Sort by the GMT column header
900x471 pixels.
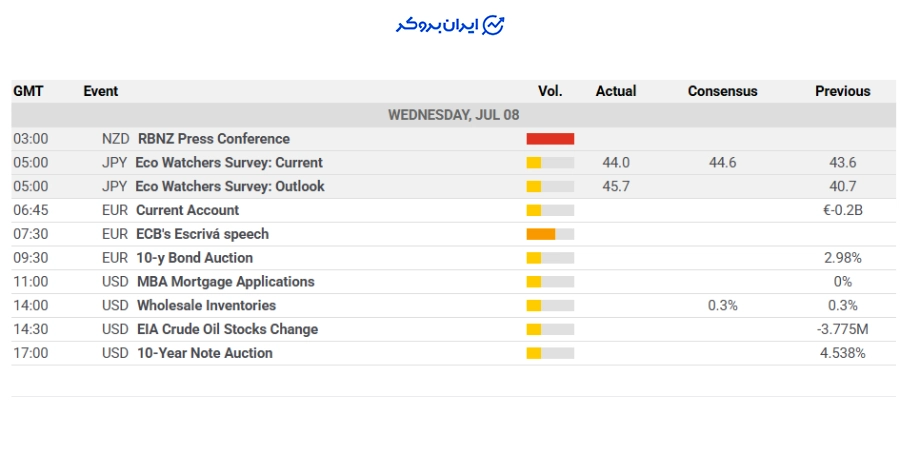pos(28,91)
